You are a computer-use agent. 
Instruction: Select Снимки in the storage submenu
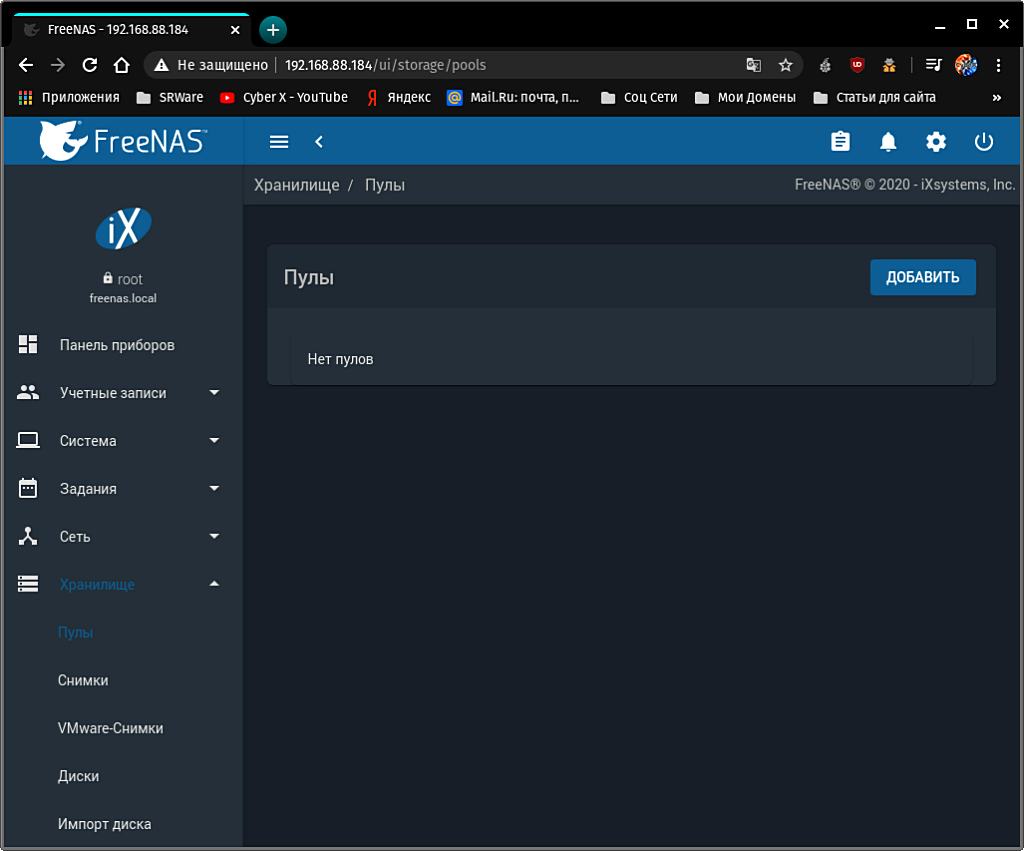pyautogui.click(x=83, y=681)
